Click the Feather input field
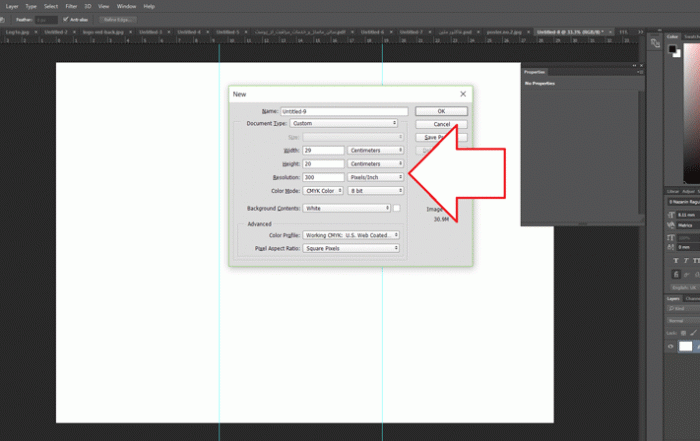 (46, 20)
